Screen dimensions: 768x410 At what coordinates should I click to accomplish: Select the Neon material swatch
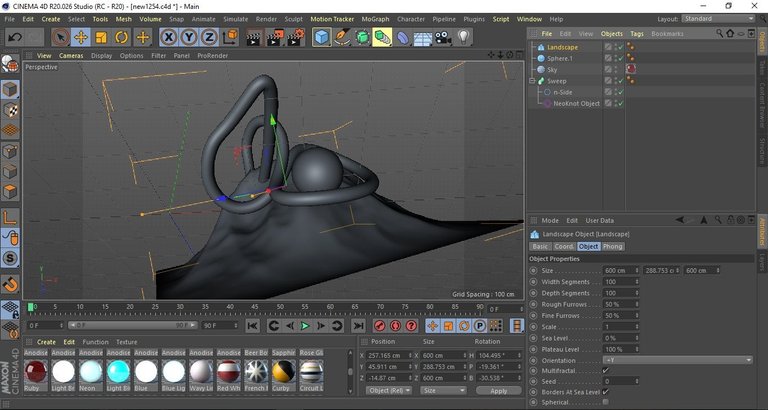click(91, 372)
